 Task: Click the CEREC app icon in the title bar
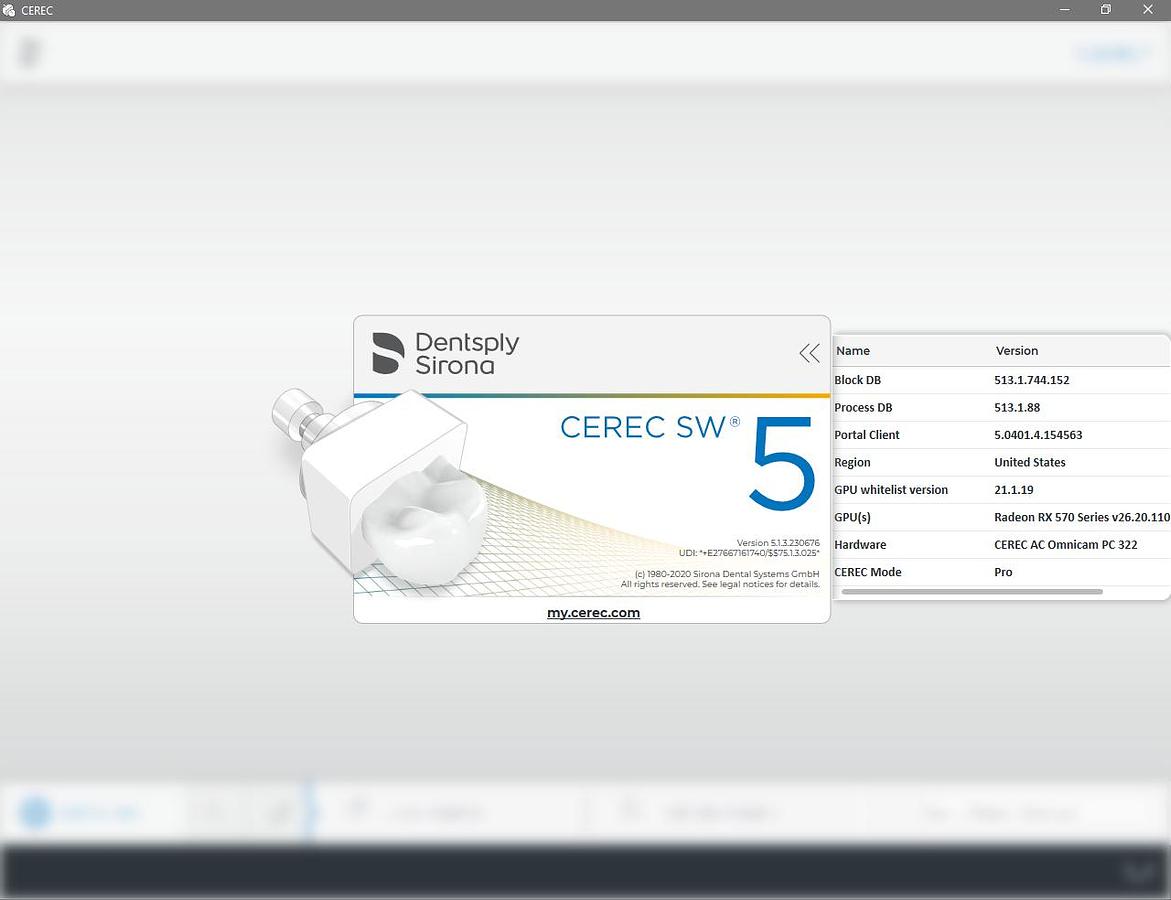click(9, 10)
